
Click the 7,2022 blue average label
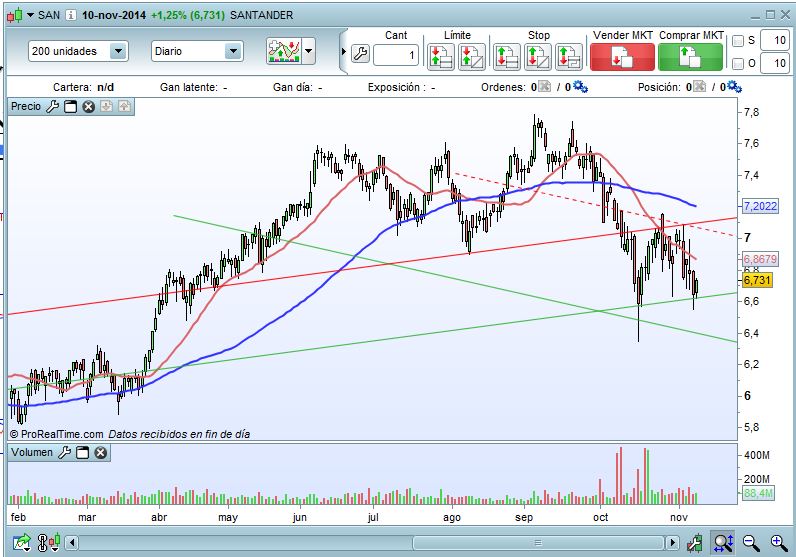(x=760, y=206)
